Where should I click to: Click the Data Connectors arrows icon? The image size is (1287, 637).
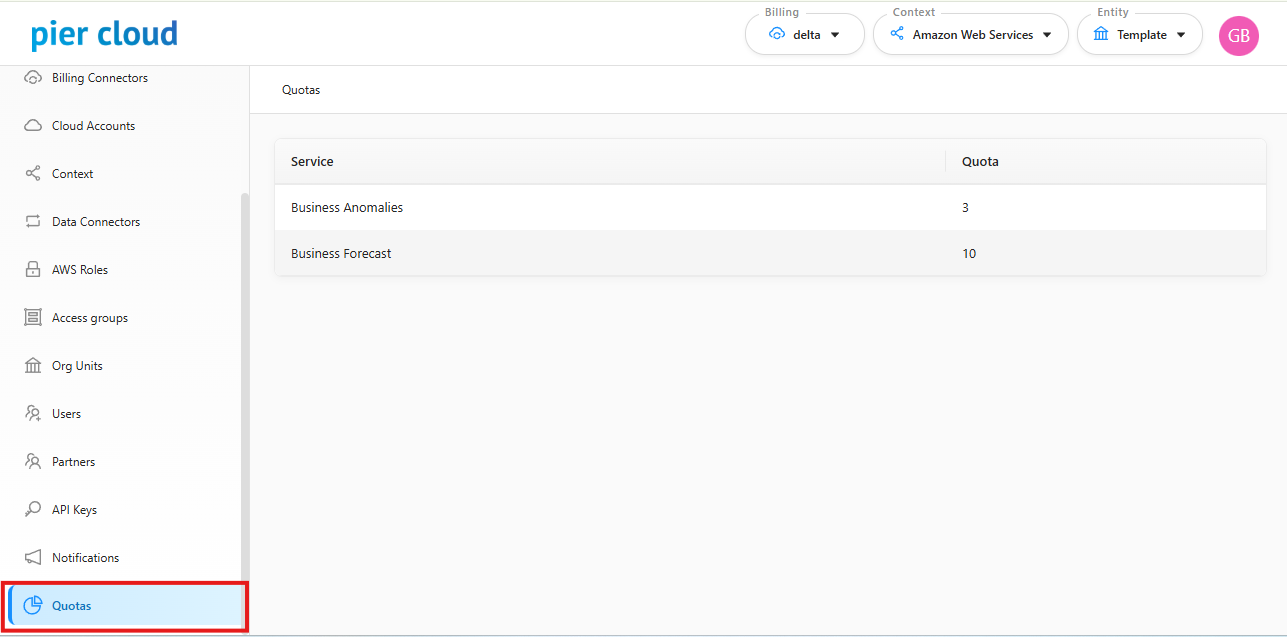[x=33, y=222]
